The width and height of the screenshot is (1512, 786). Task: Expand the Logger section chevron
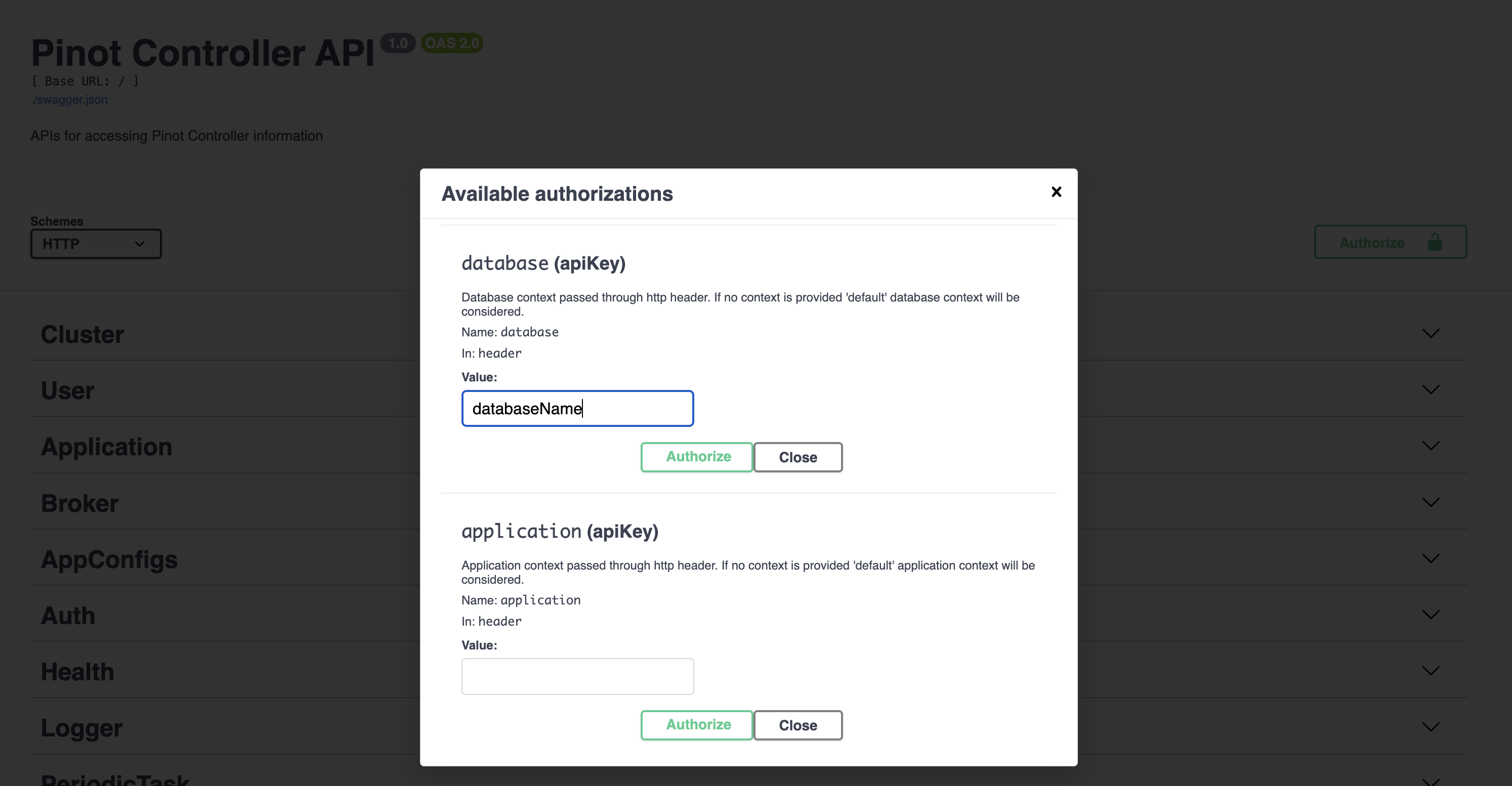click(x=1431, y=727)
